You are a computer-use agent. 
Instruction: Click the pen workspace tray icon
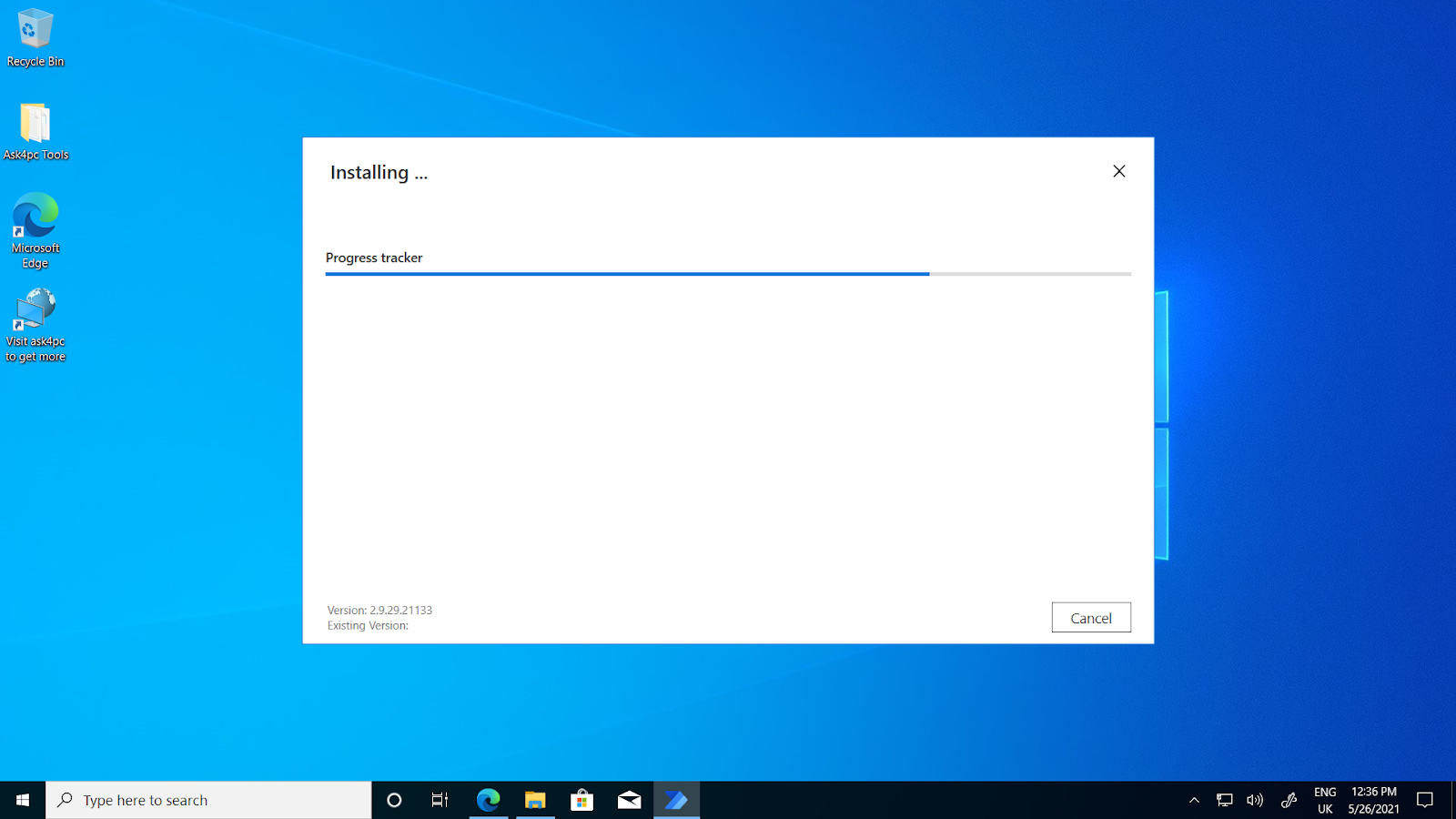(x=1289, y=800)
